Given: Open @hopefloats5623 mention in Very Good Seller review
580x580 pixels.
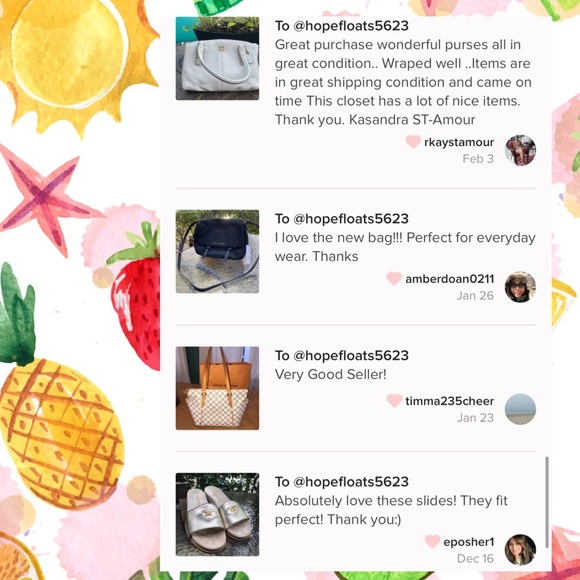Looking at the screenshot, I should point(351,355).
